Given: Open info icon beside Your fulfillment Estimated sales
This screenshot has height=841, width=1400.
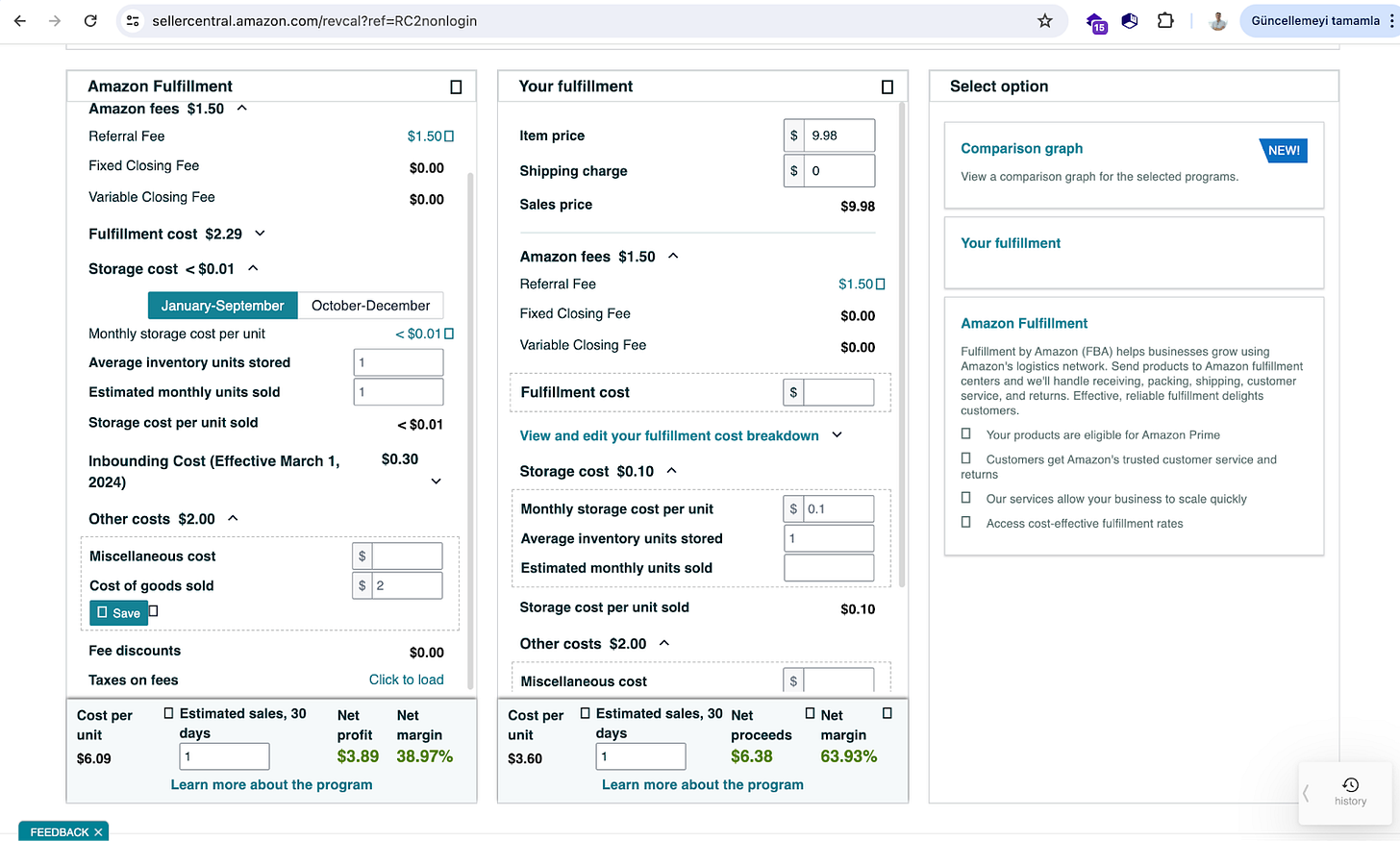Looking at the screenshot, I should tap(585, 713).
